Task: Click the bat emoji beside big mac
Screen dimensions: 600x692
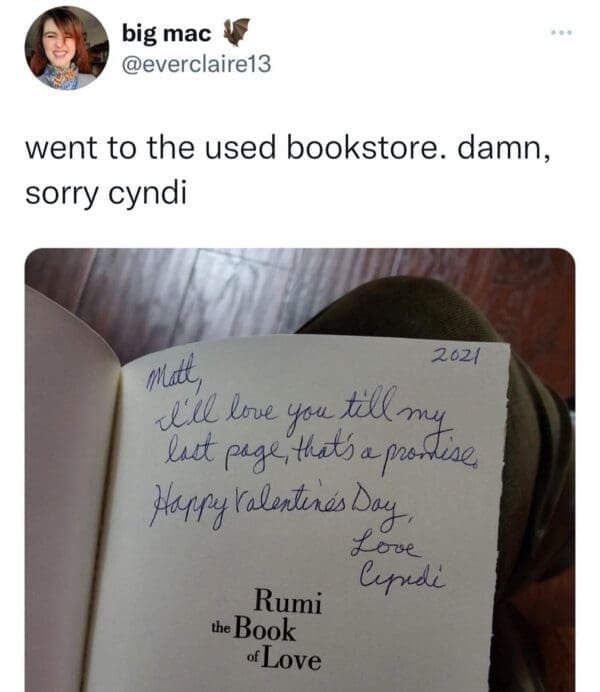Action: coord(236,32)
